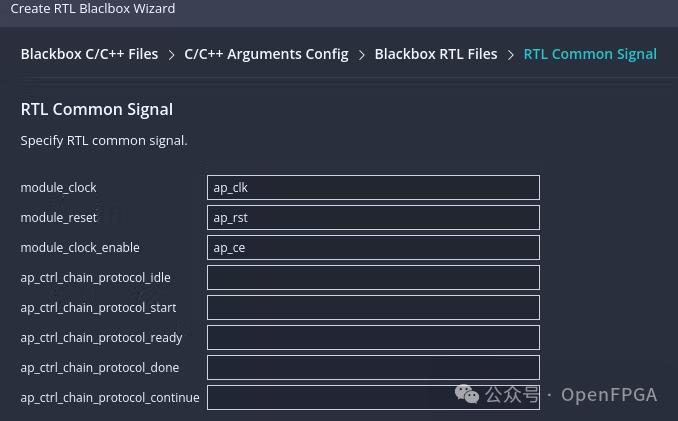
Task: Click the empty ap_ctrl_chain_protocol_continue input box
Action: tap(373, 398)
